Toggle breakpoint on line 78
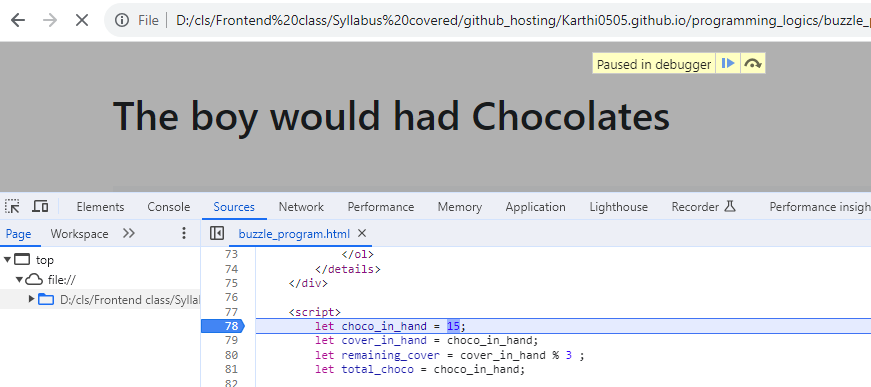This screenshot has height=387, width=871. (223, 326)
